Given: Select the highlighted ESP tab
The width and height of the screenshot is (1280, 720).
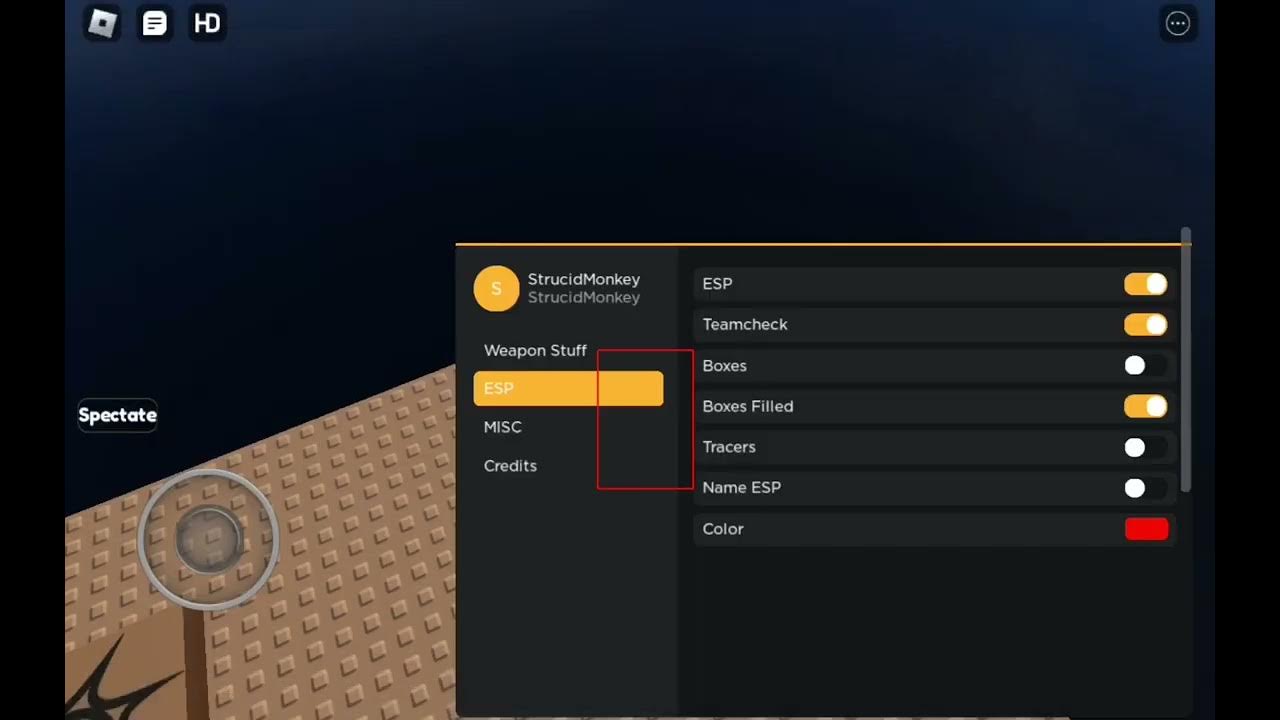Looking at the screenshot, I should (x=568, y=388).
